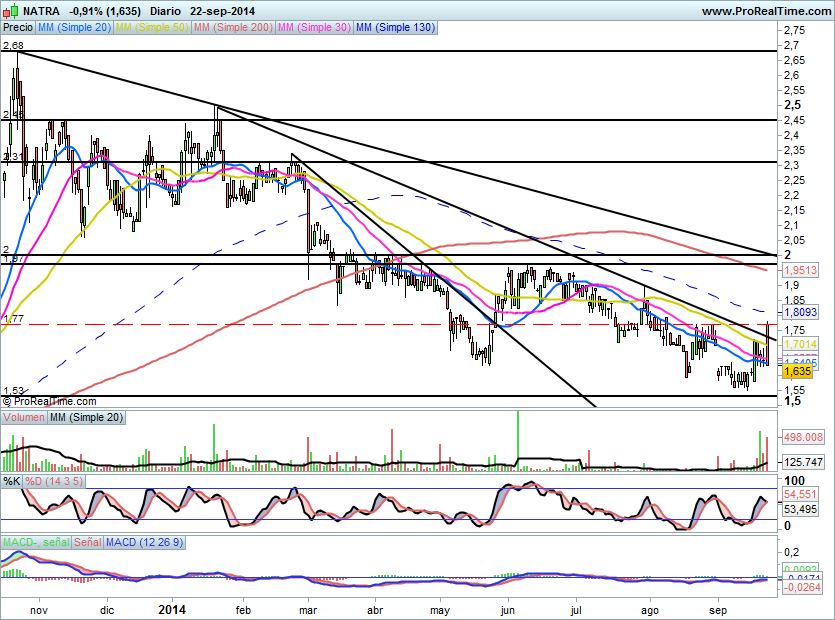835x620 pixels.
Task: Select the %K stochastic label
Action: click(x=12, y=482)
